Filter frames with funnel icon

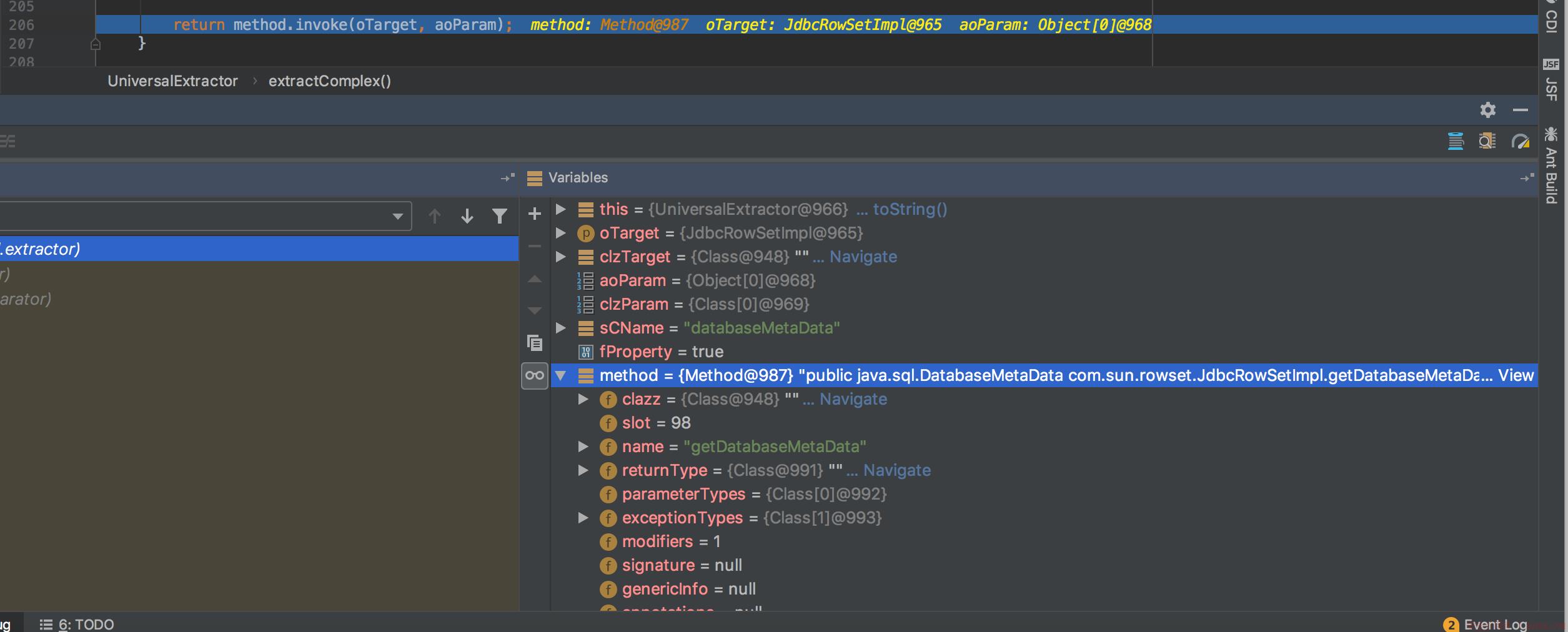tap(499, 216)
